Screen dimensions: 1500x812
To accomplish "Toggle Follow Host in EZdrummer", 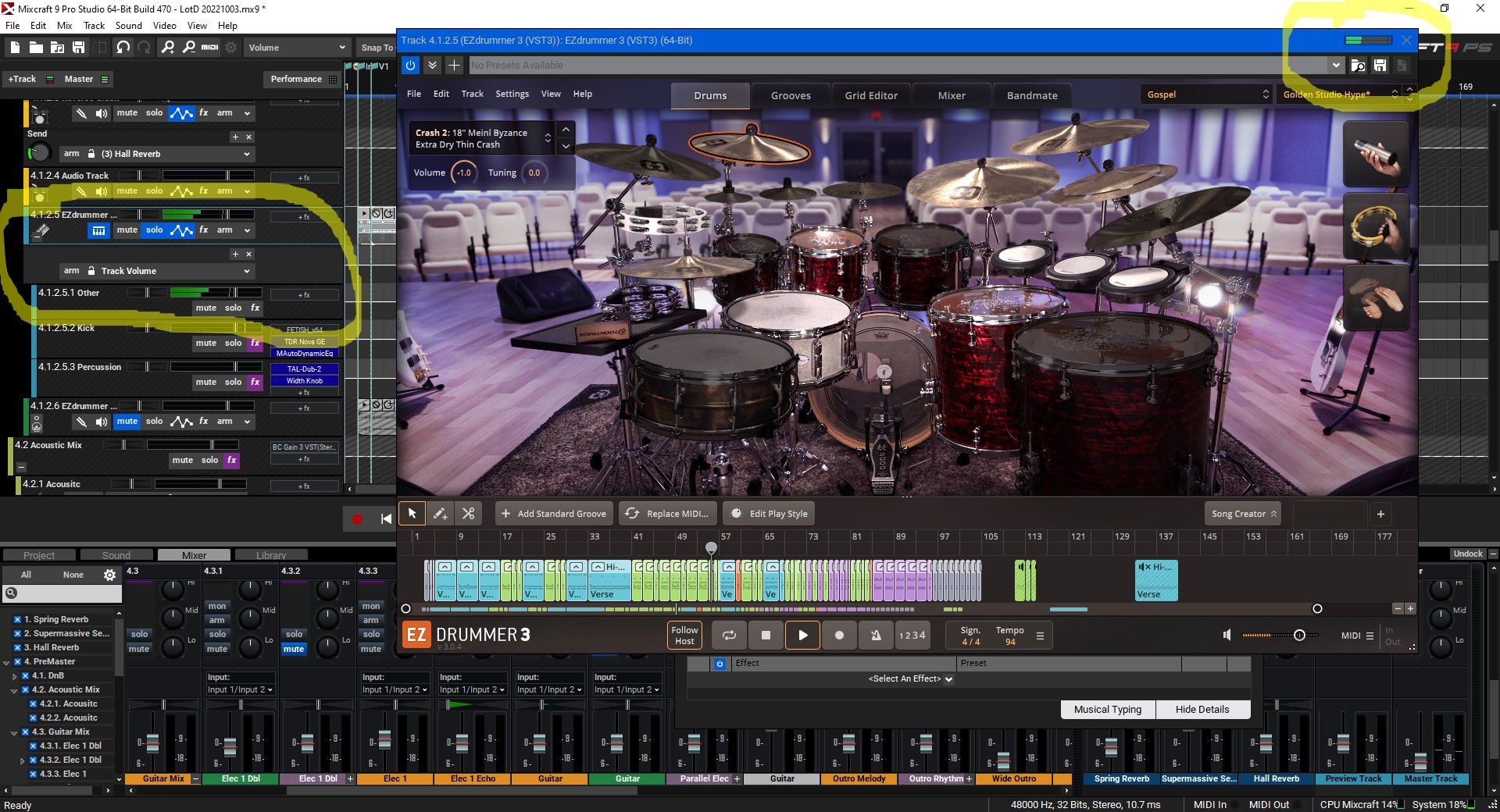I will pos(684,636).
